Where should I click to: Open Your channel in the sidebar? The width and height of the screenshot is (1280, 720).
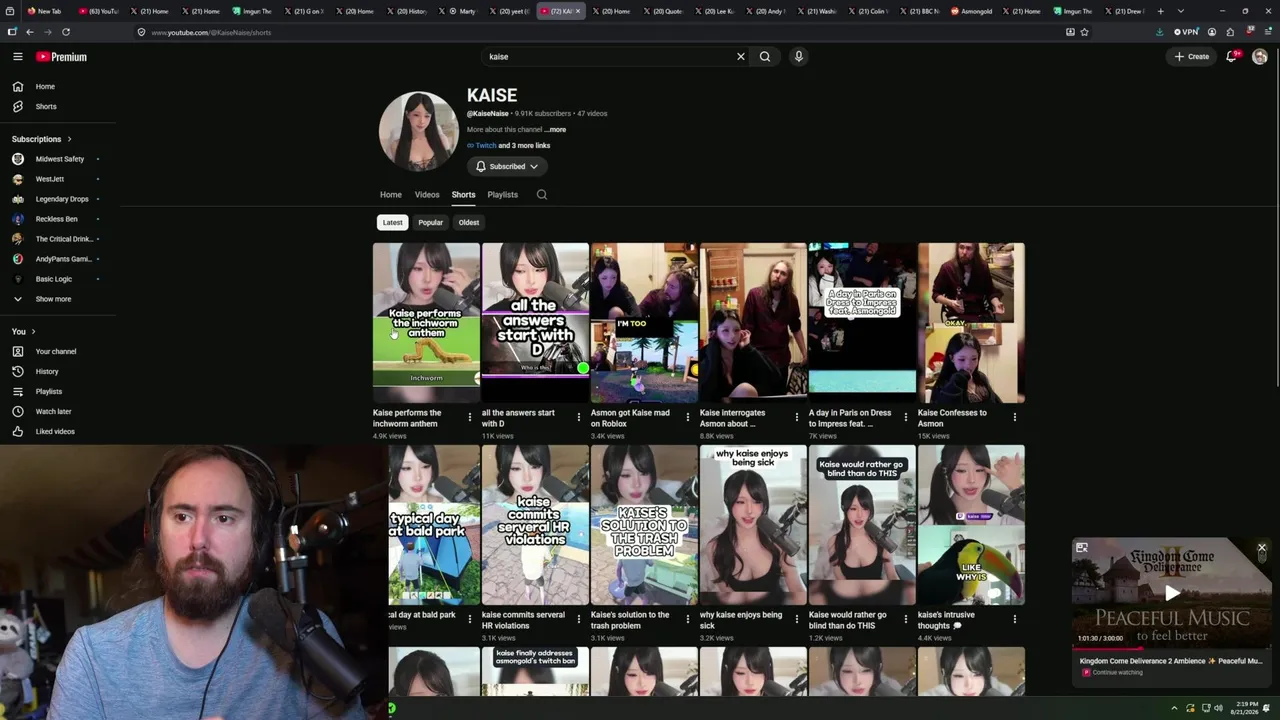pyautogui.click(x=58, y=351)
